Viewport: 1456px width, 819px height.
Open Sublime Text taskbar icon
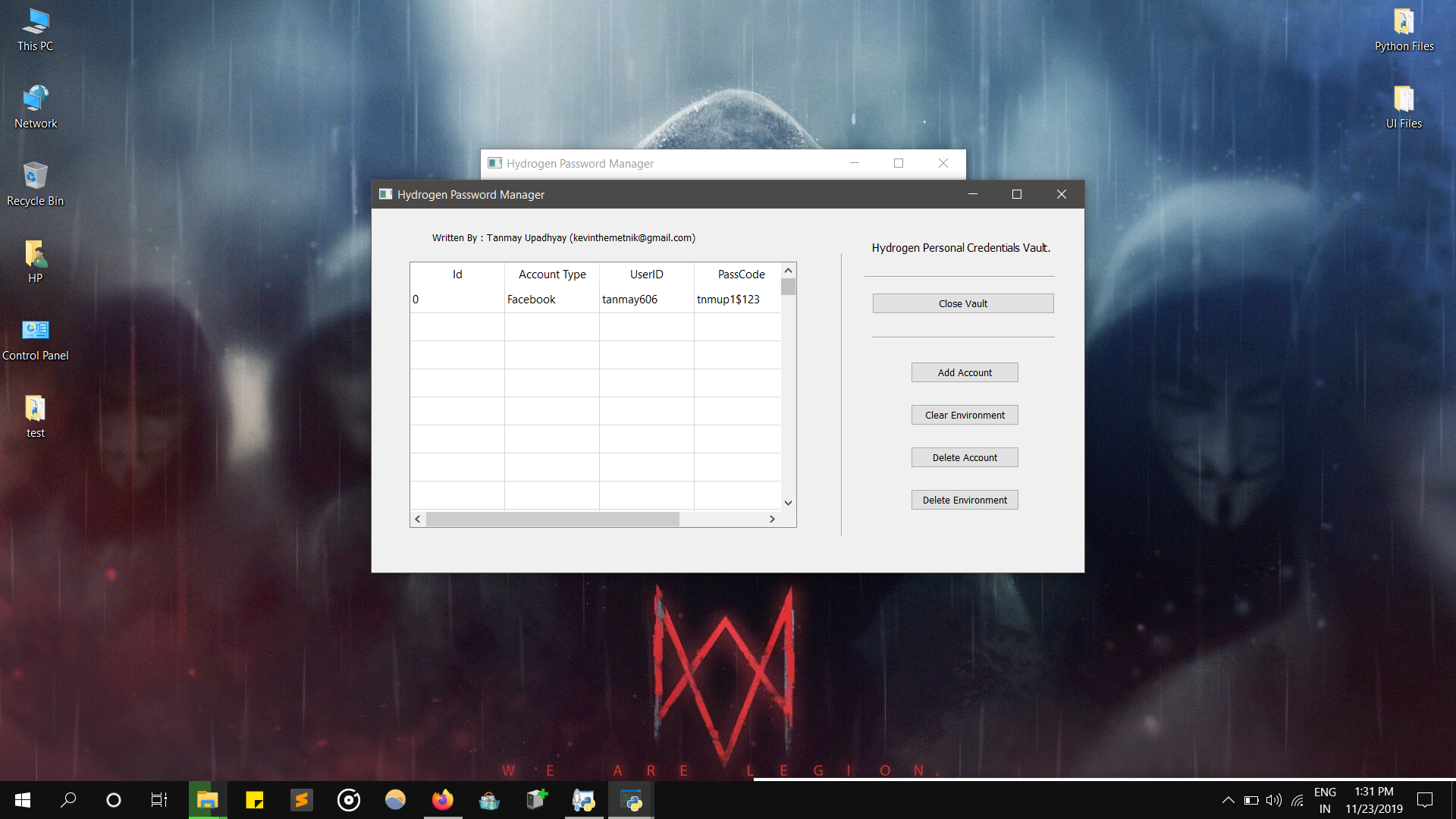click(x=301, y=800)
